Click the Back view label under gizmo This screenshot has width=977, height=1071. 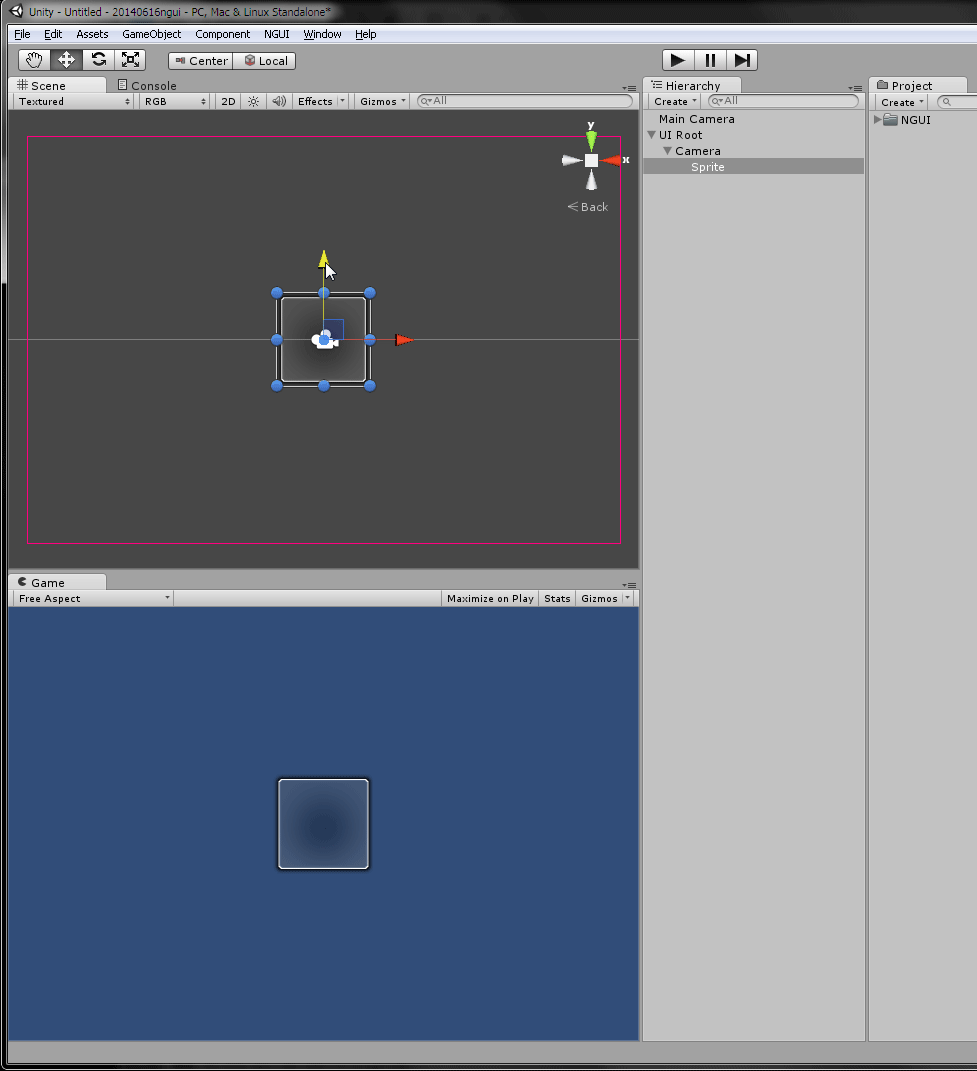click(x=588, y=207)
